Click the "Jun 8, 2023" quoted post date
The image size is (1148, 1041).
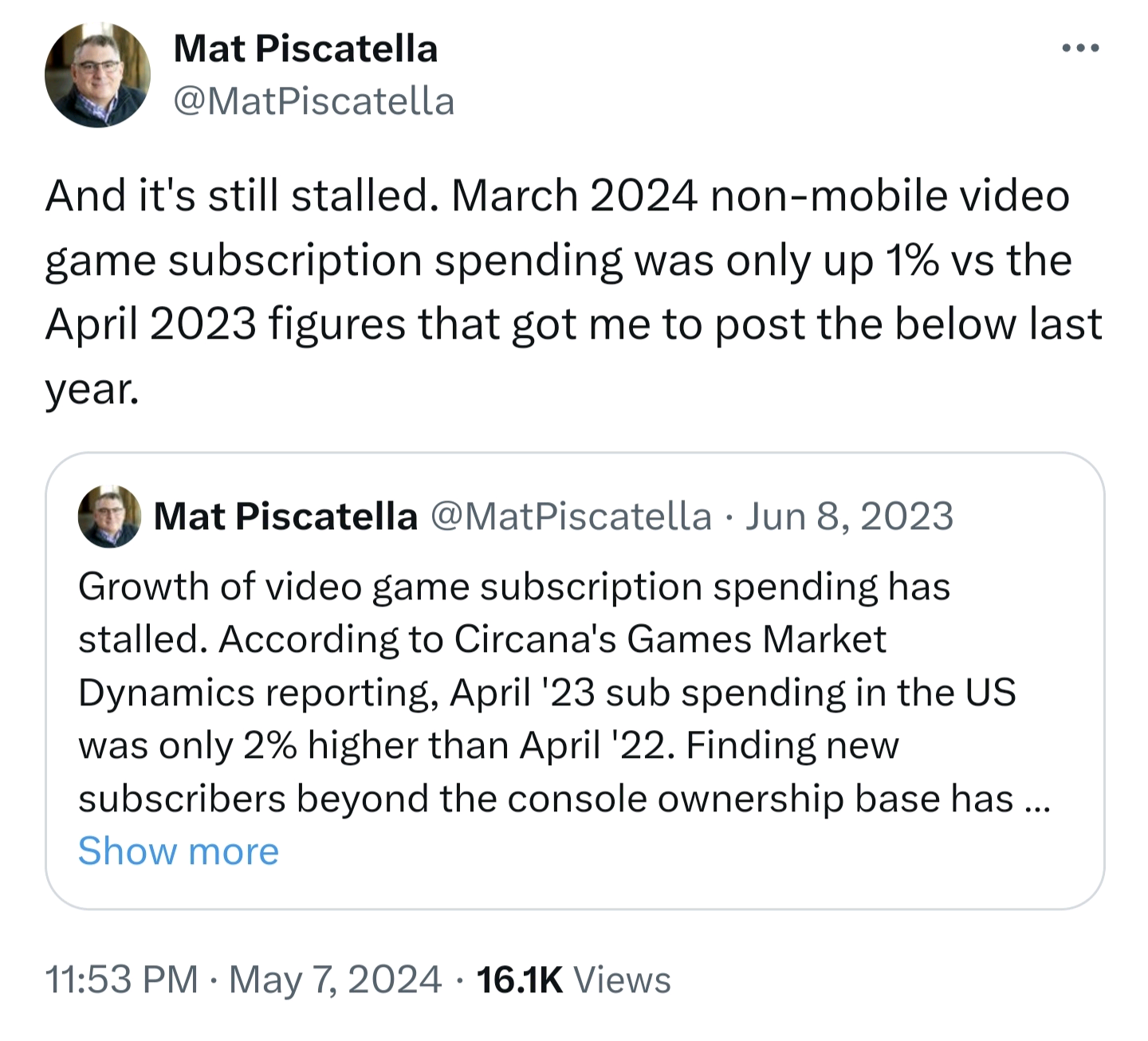tap(849, 517)
